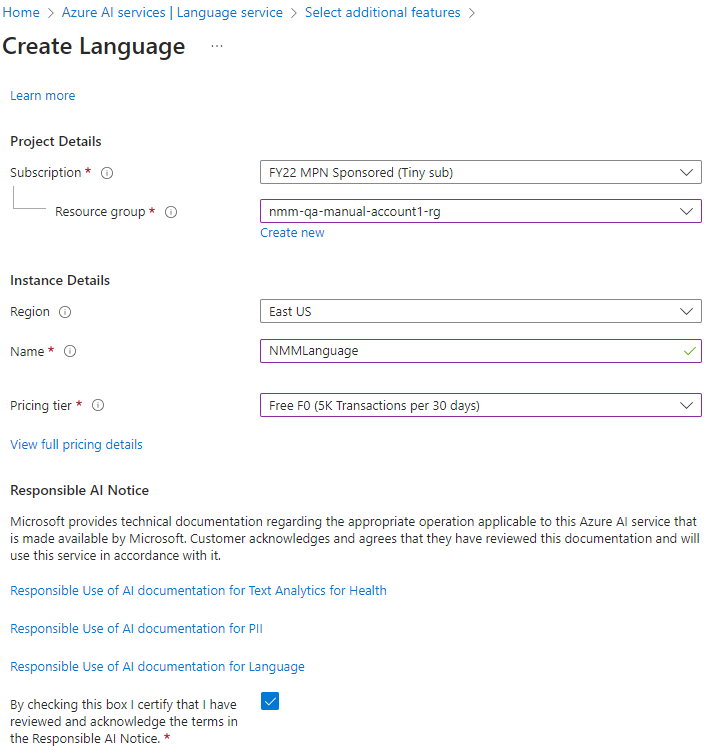The width and height of the screenshot is (712, 747).
Task: Click the Name field label
Action: tap(27, 352)
